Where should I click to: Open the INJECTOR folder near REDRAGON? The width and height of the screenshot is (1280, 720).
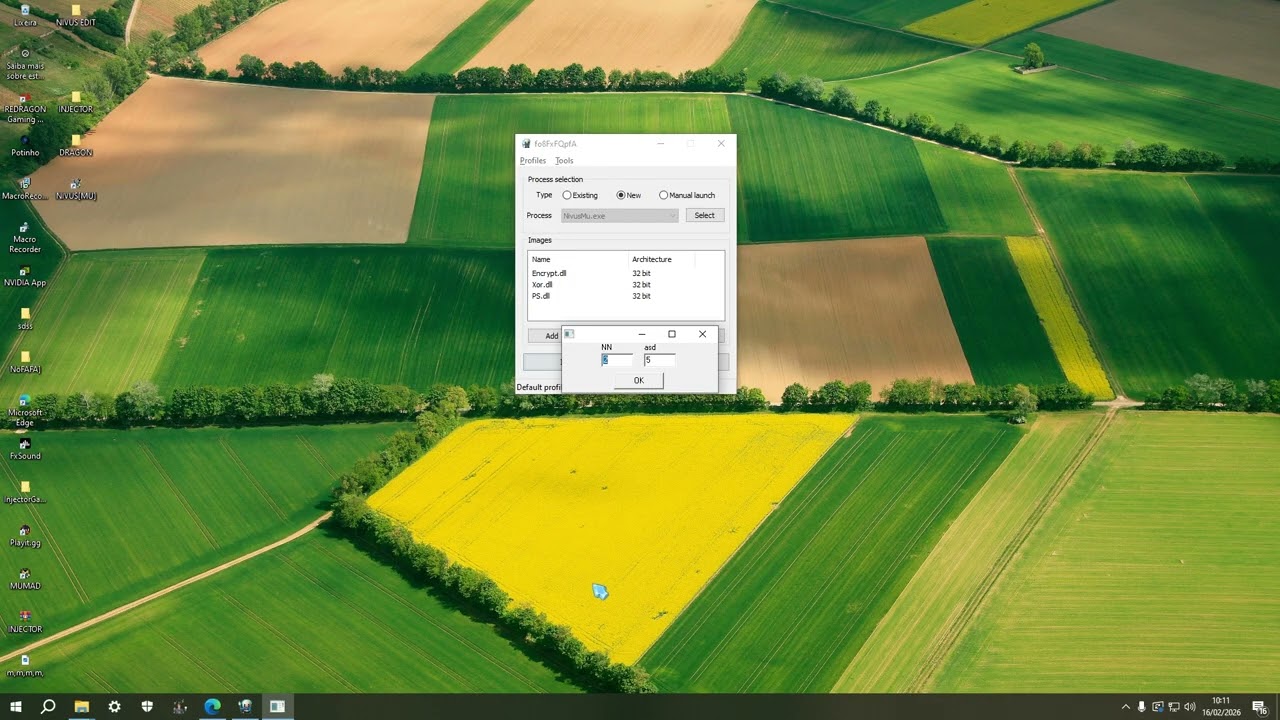coord(76,101)
